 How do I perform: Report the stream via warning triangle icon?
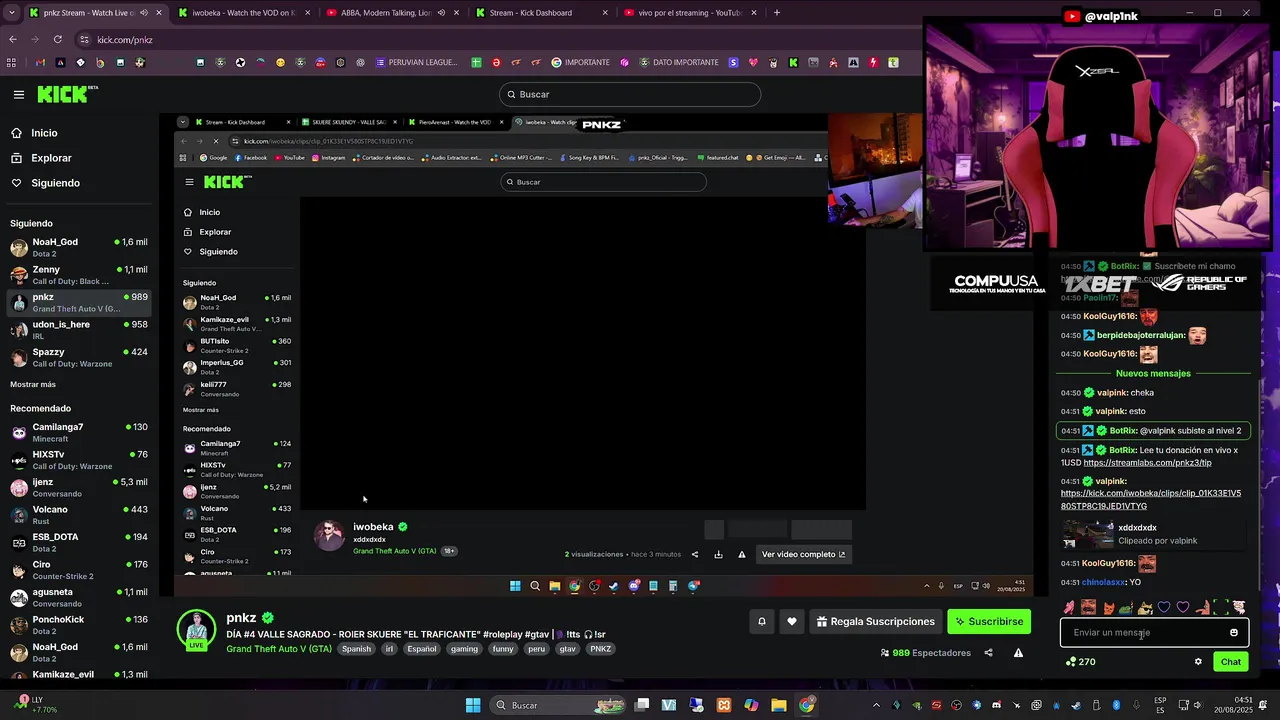(x=1018, y=653)
